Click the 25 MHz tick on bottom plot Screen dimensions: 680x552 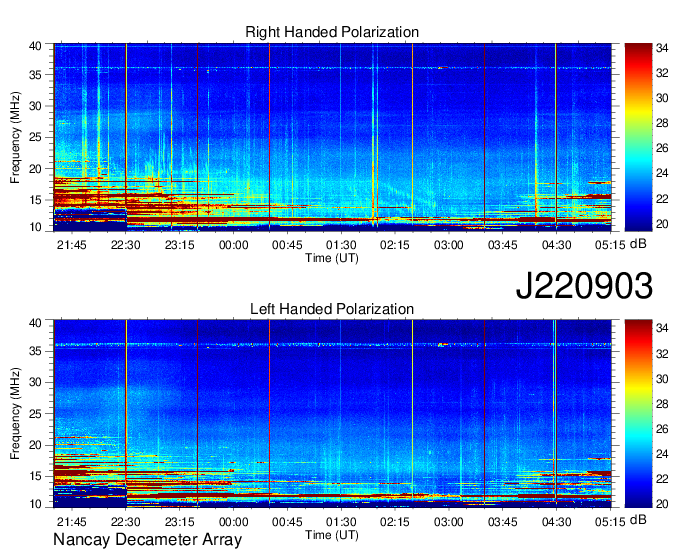(x=36, y=414)
